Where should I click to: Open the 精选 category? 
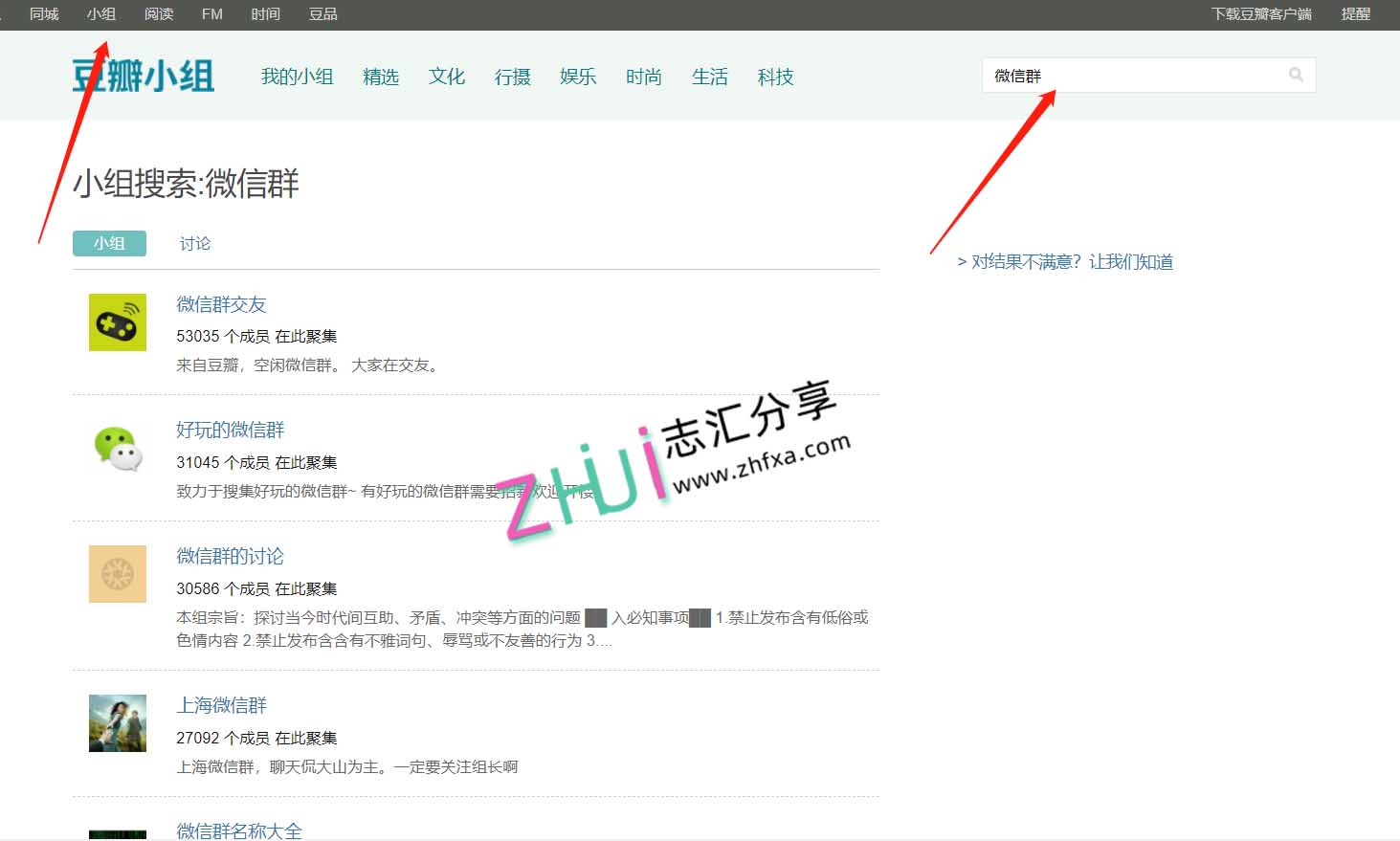[x=381, y=77]
